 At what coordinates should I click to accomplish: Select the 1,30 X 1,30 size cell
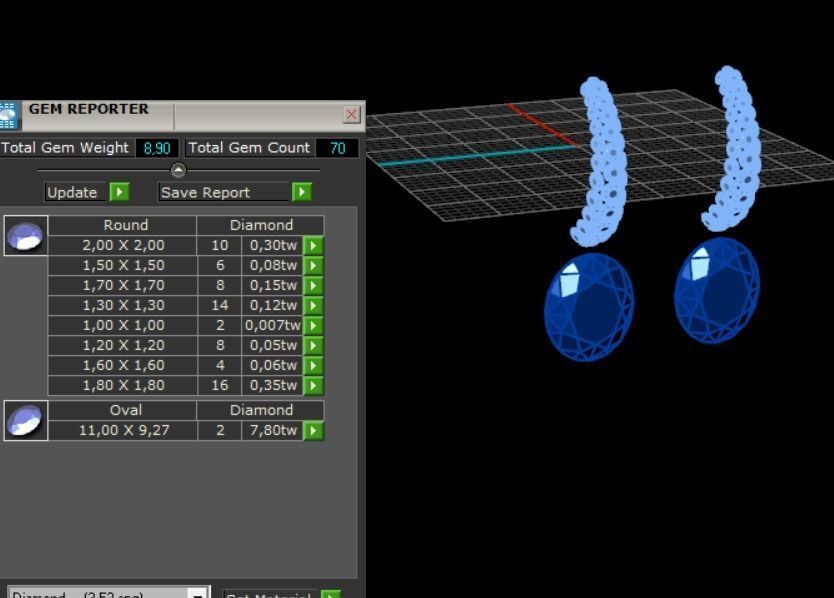[x=123, y=305]
